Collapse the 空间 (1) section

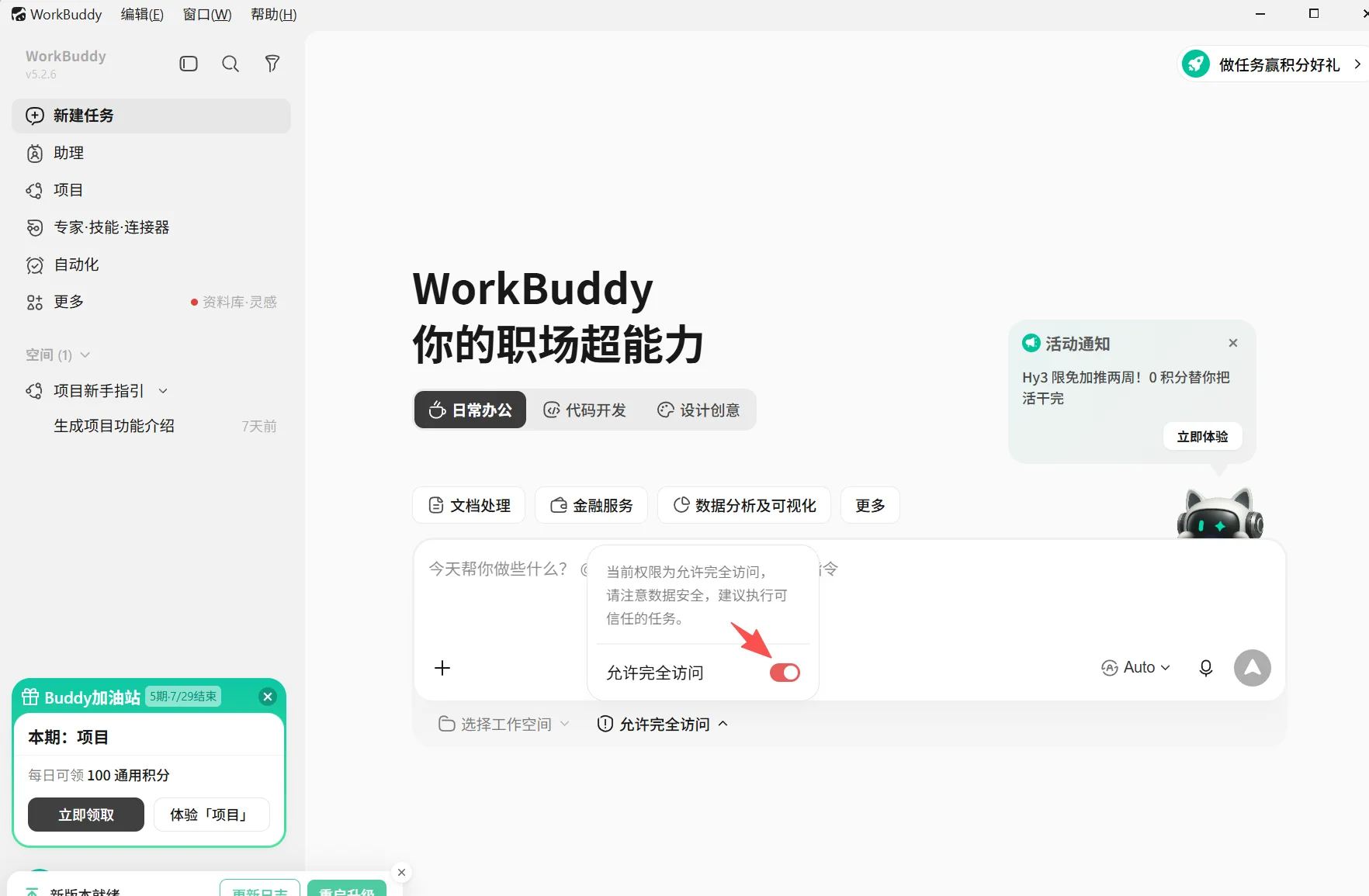58,355
